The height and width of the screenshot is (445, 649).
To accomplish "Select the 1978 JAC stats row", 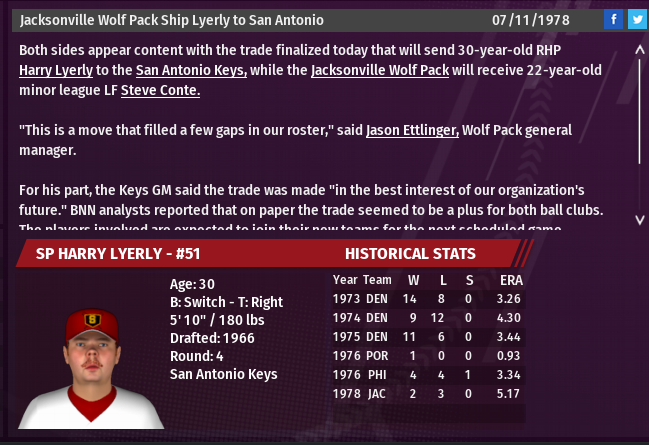I will (x=428, y=395).
